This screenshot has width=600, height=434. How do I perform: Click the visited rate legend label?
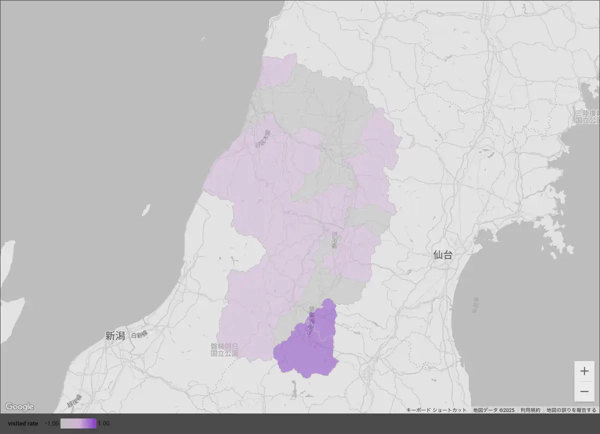click(23, 423)
